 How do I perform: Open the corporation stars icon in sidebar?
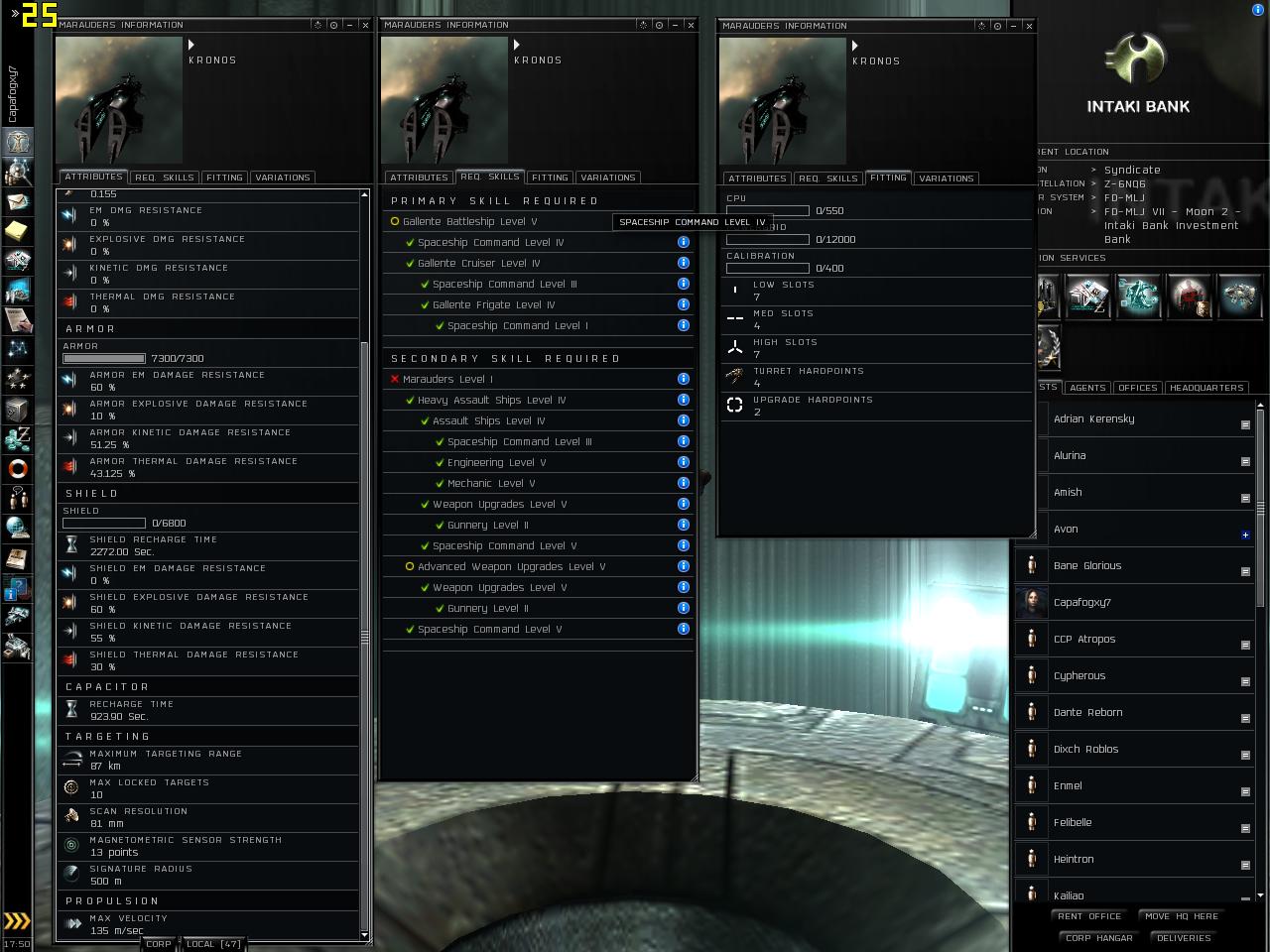pyautogui.click(x=18, y=380)
